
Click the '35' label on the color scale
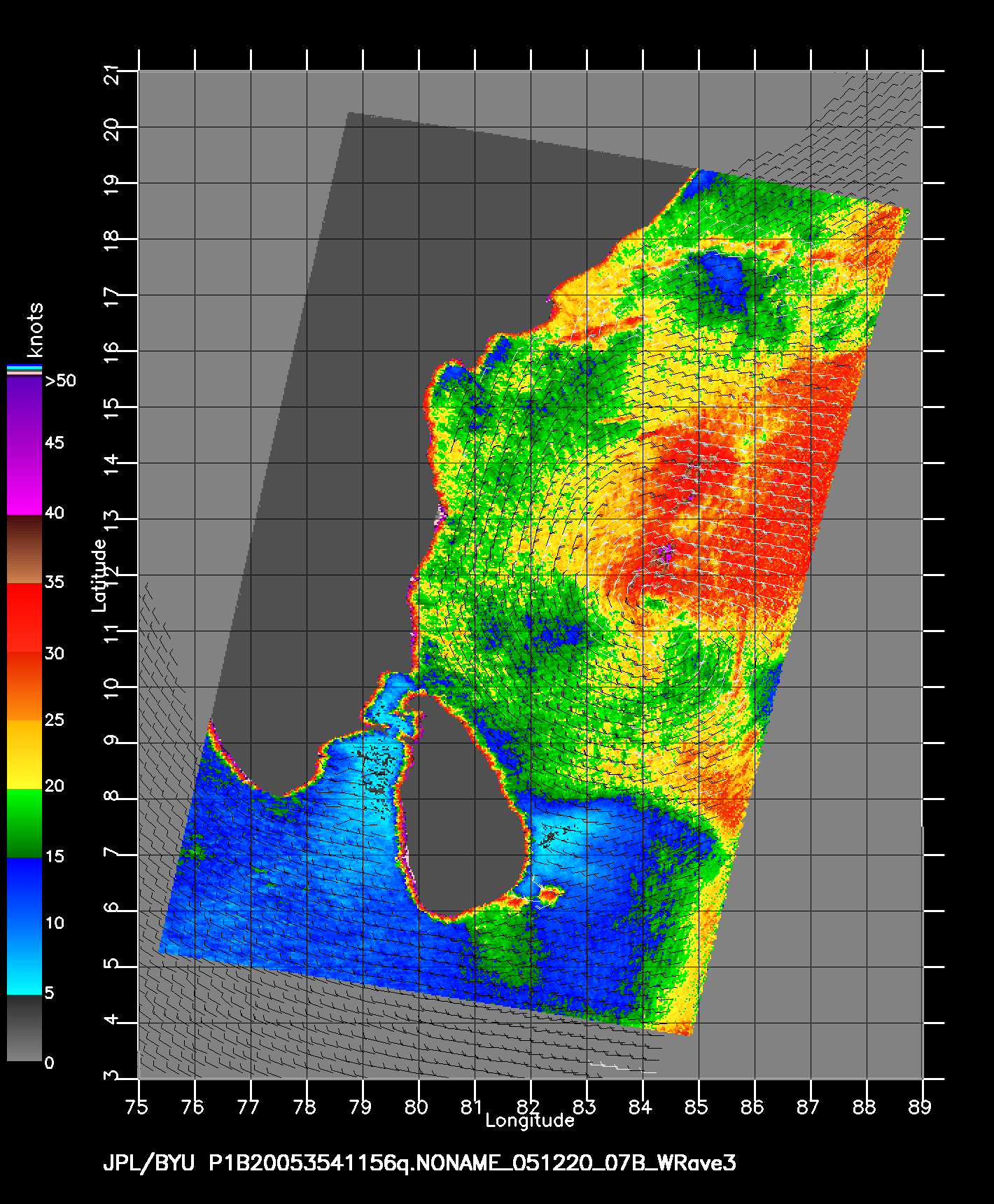point(55,582)
